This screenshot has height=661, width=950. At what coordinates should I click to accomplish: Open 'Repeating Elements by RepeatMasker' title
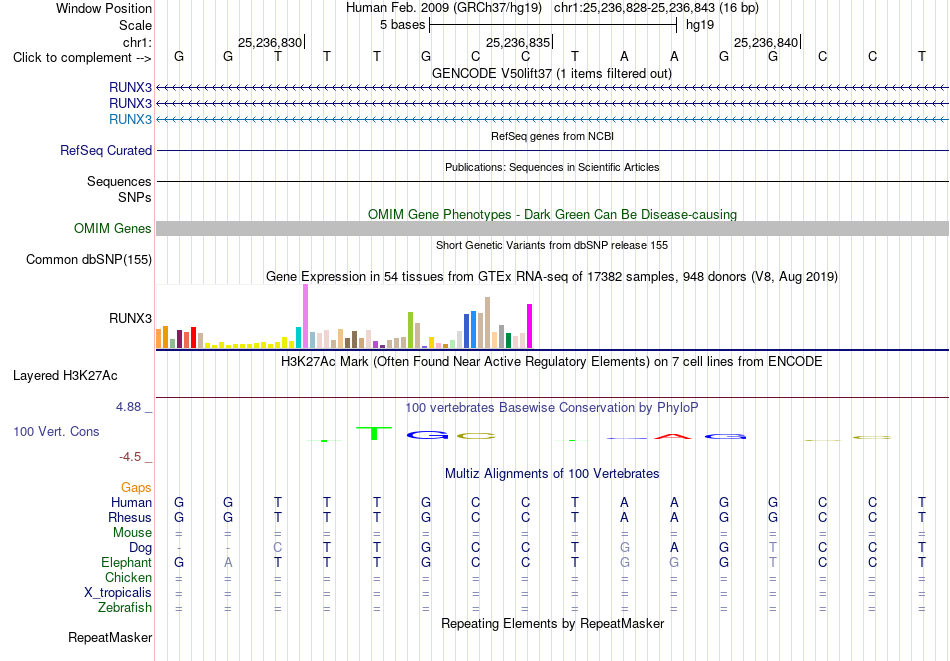[553, 624]
